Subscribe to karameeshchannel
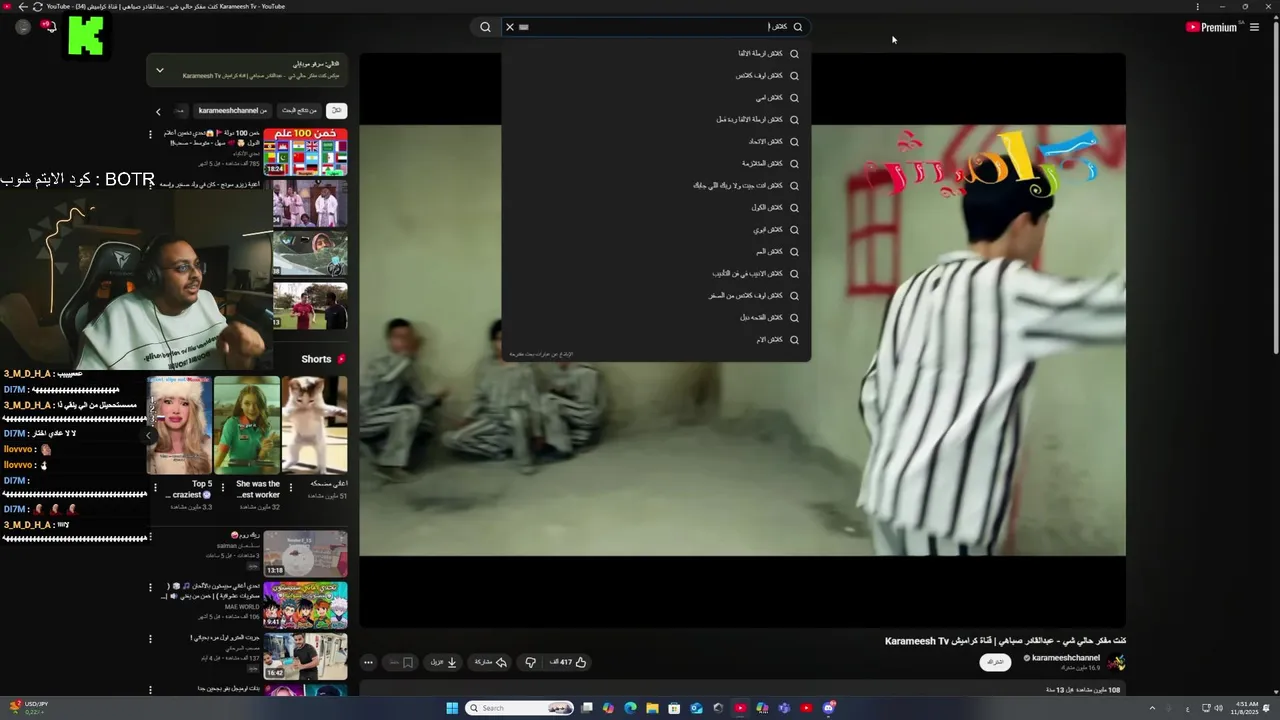The width and height of the screenshot is (1280, 720). (995, 662)
